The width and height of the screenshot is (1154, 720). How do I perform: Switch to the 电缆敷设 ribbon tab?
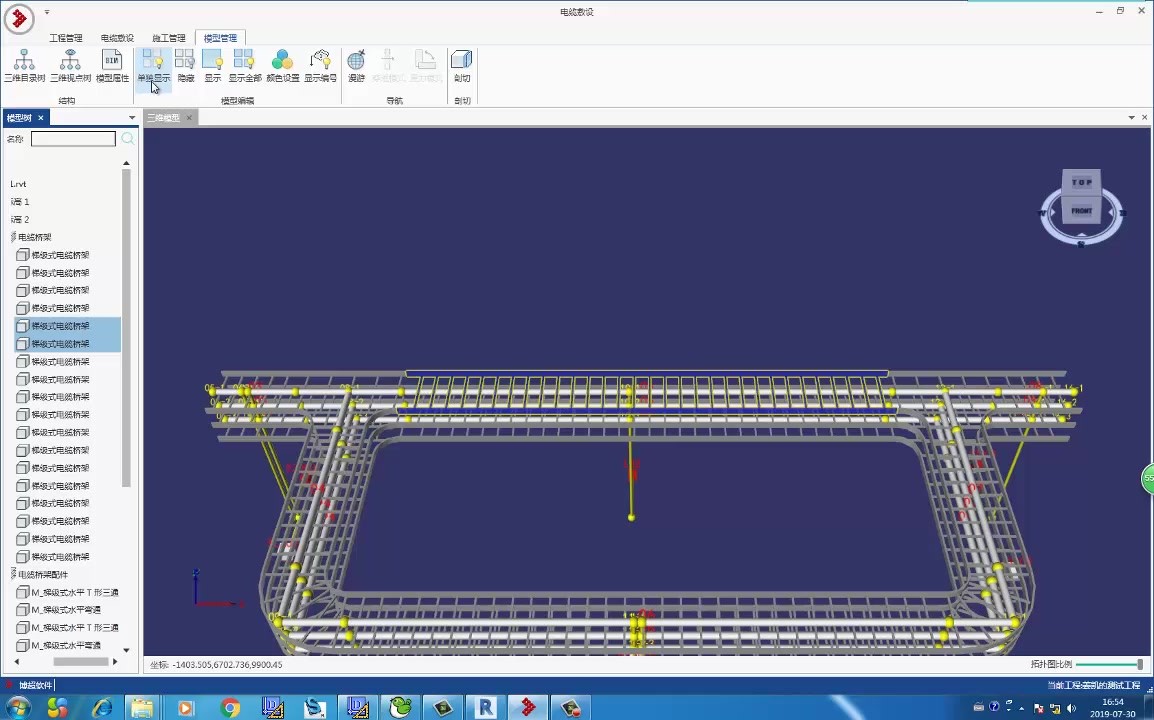click(x=118, y=38)
